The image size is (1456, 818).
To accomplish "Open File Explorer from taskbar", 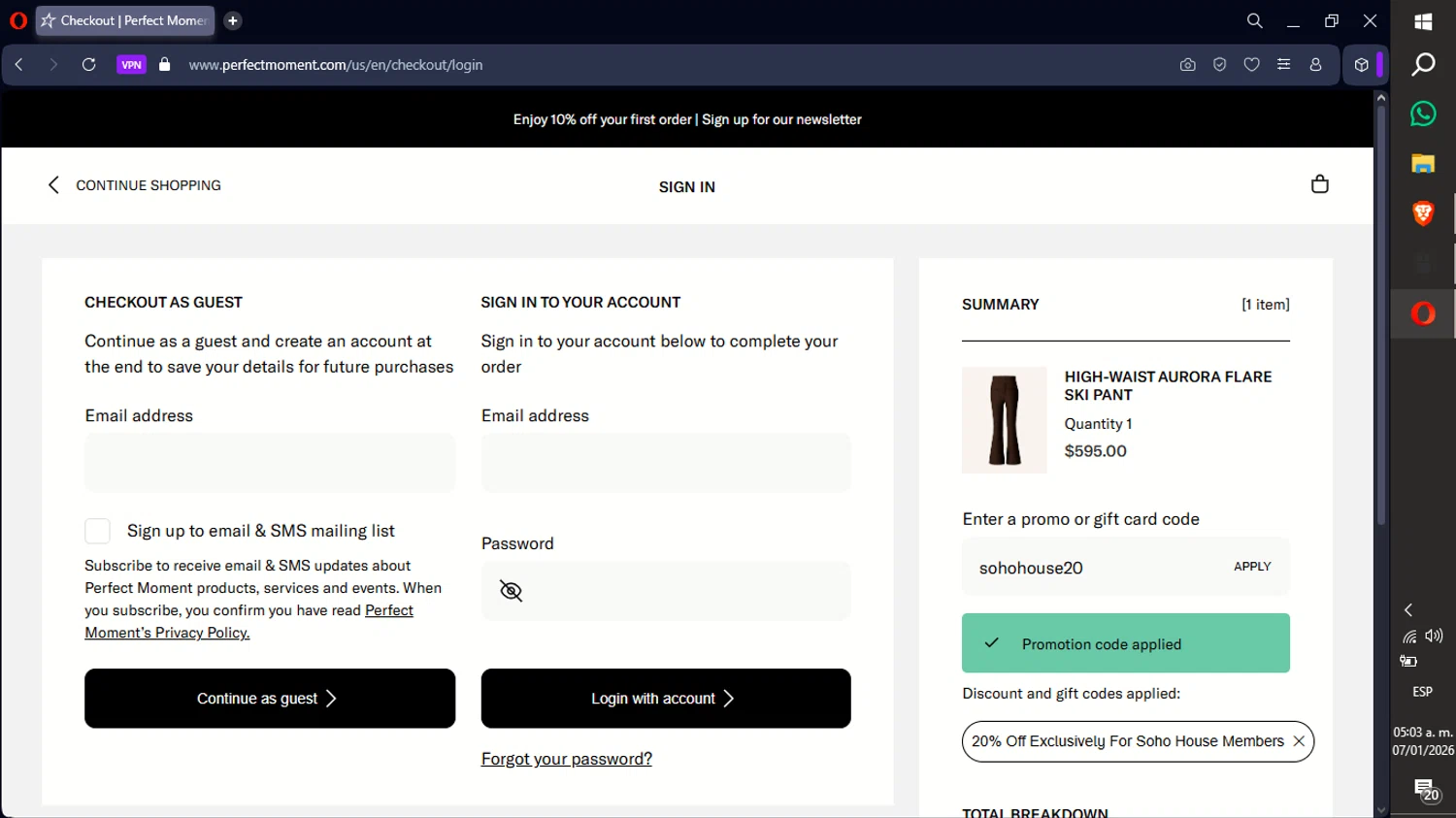I will click(1423, 164).
